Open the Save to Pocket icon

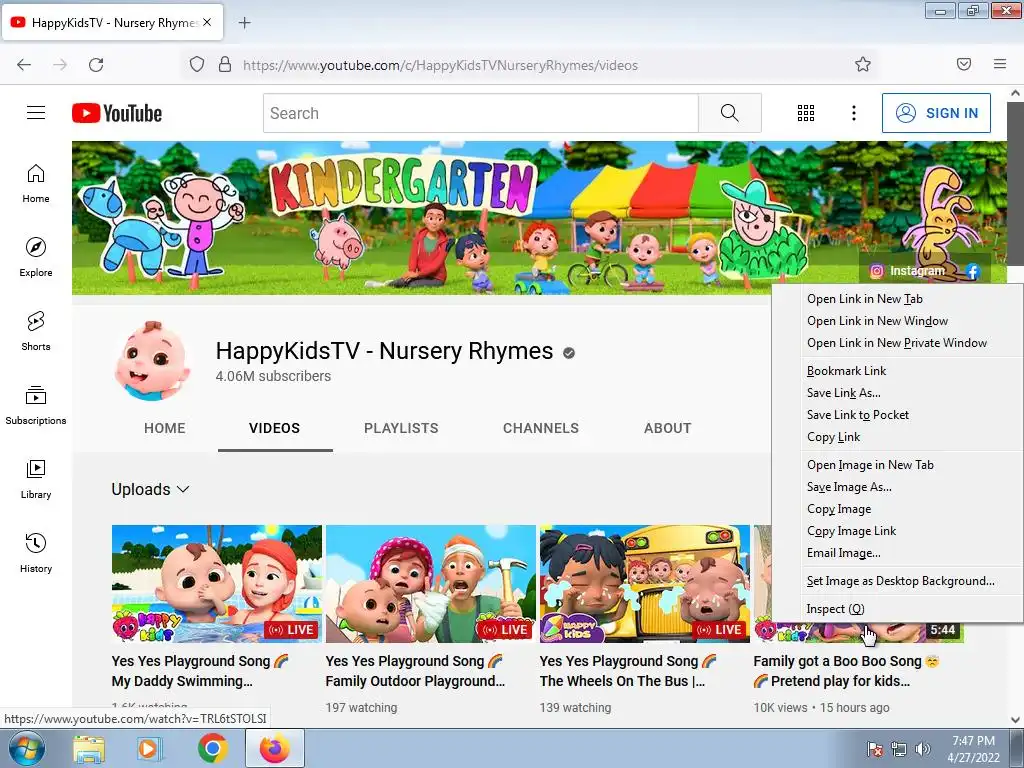(x=964, y=64)
